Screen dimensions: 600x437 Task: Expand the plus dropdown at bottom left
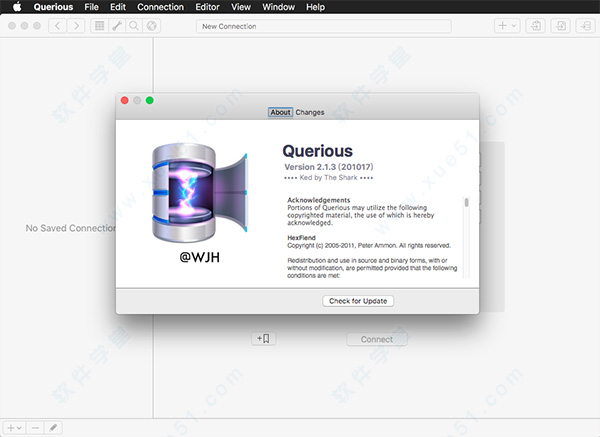[x=14, y=427]
